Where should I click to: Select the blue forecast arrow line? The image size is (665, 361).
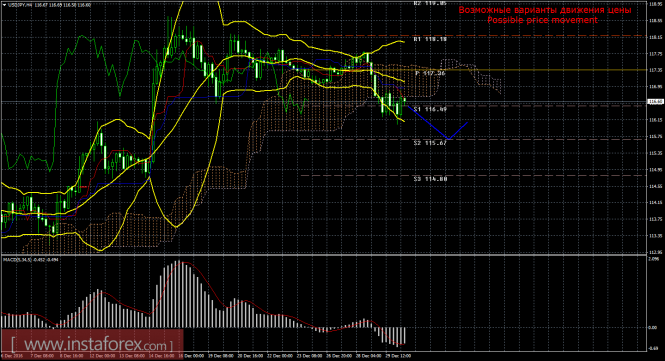[x=437, y=123]
